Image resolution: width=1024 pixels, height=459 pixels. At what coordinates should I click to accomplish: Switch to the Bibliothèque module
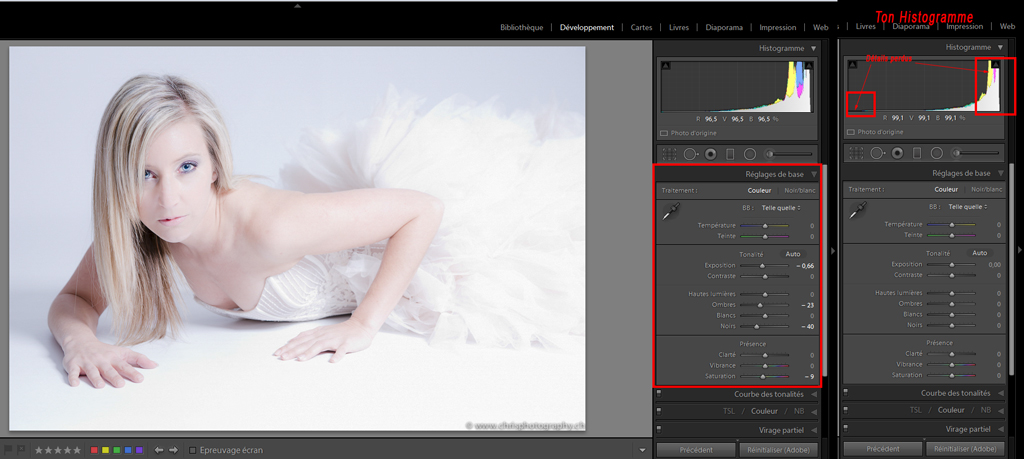pos(521,27)
